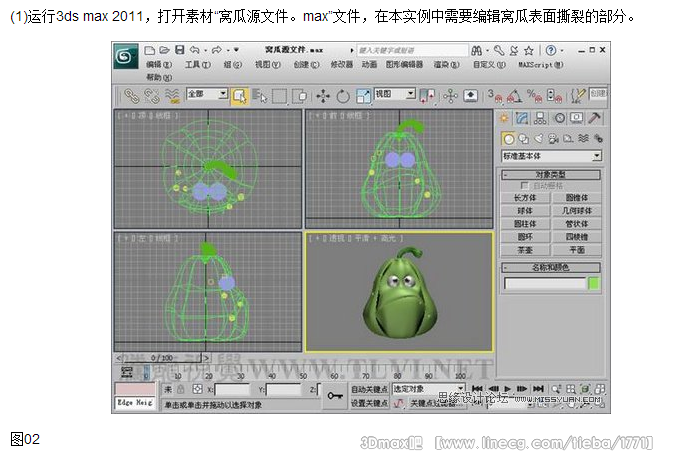Click the Redo arrow icon
Viewport: 682px width, 460px height.
pos(216,50)
